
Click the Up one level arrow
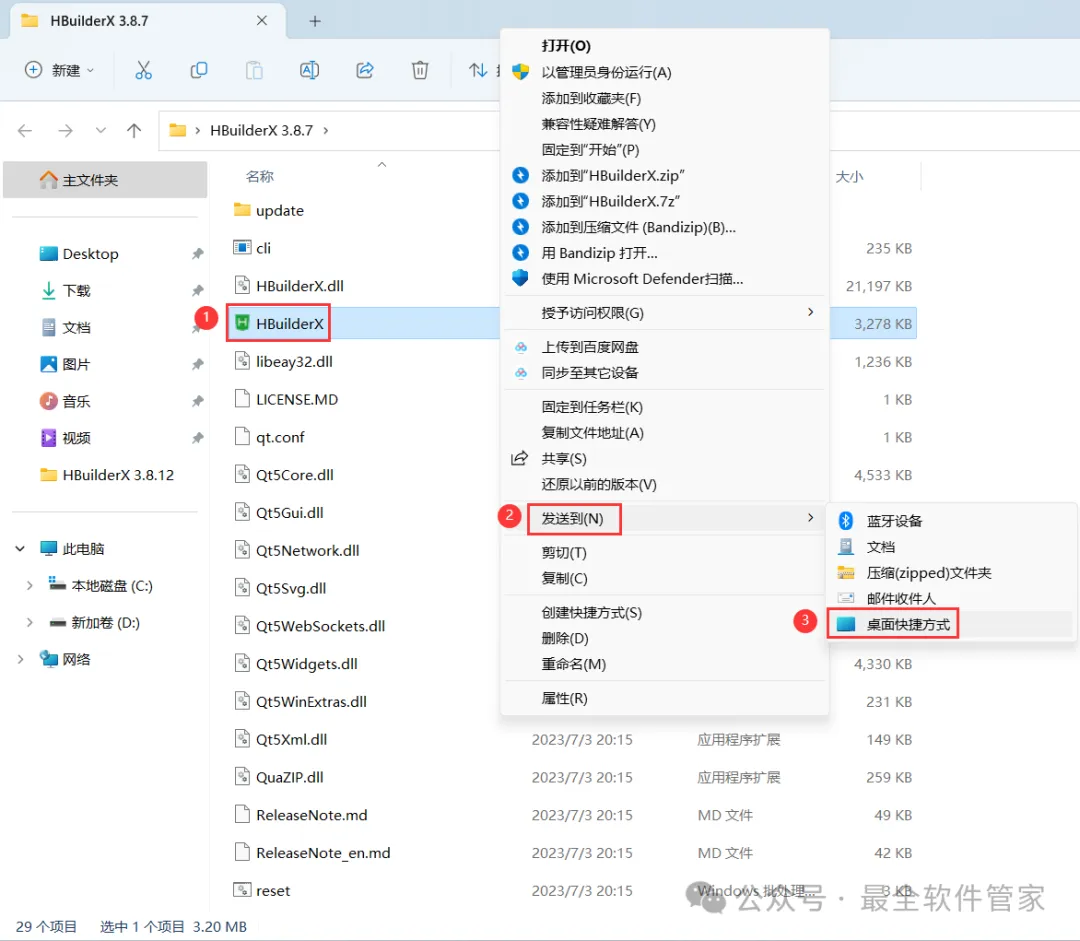(134, 130)
